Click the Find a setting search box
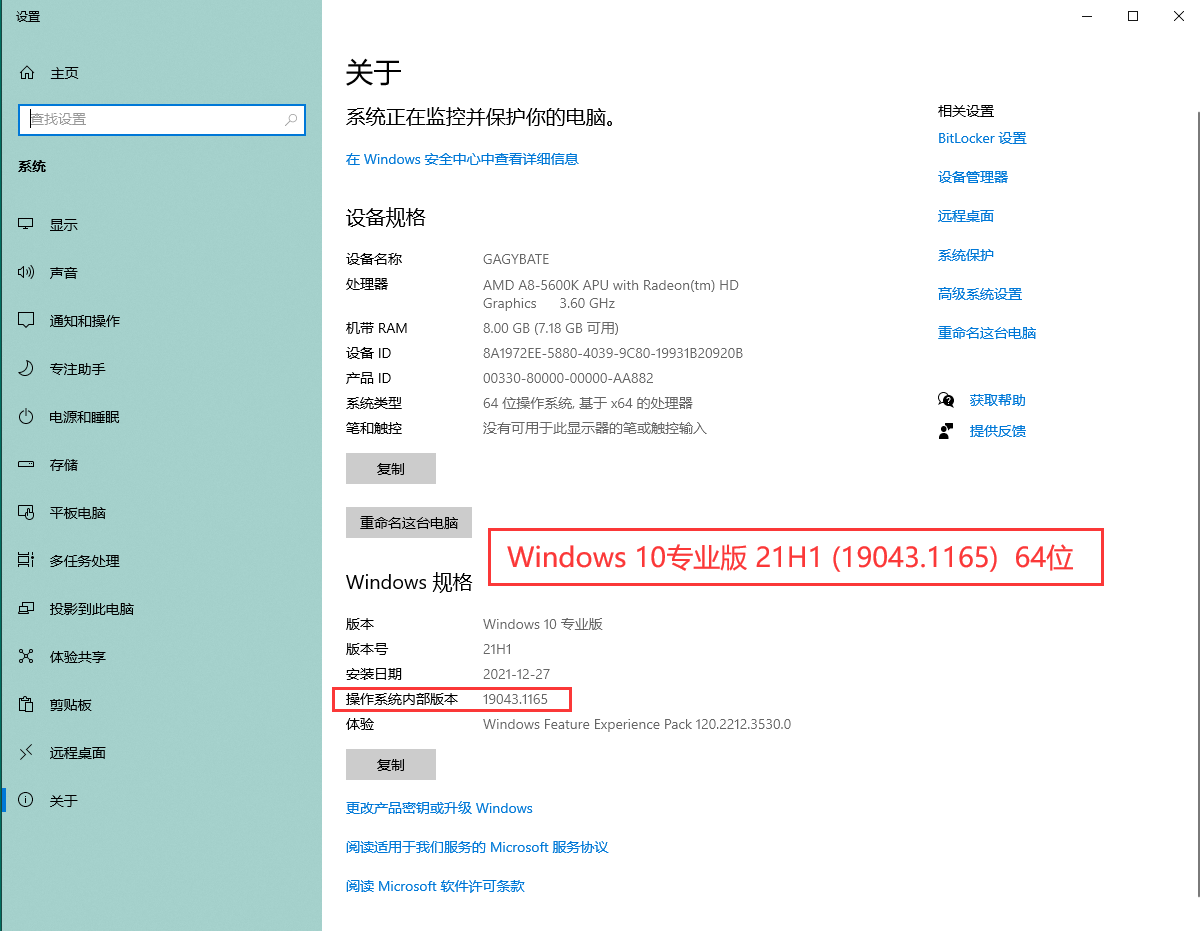Screen dimensions: 1202x931 (150, 119)
